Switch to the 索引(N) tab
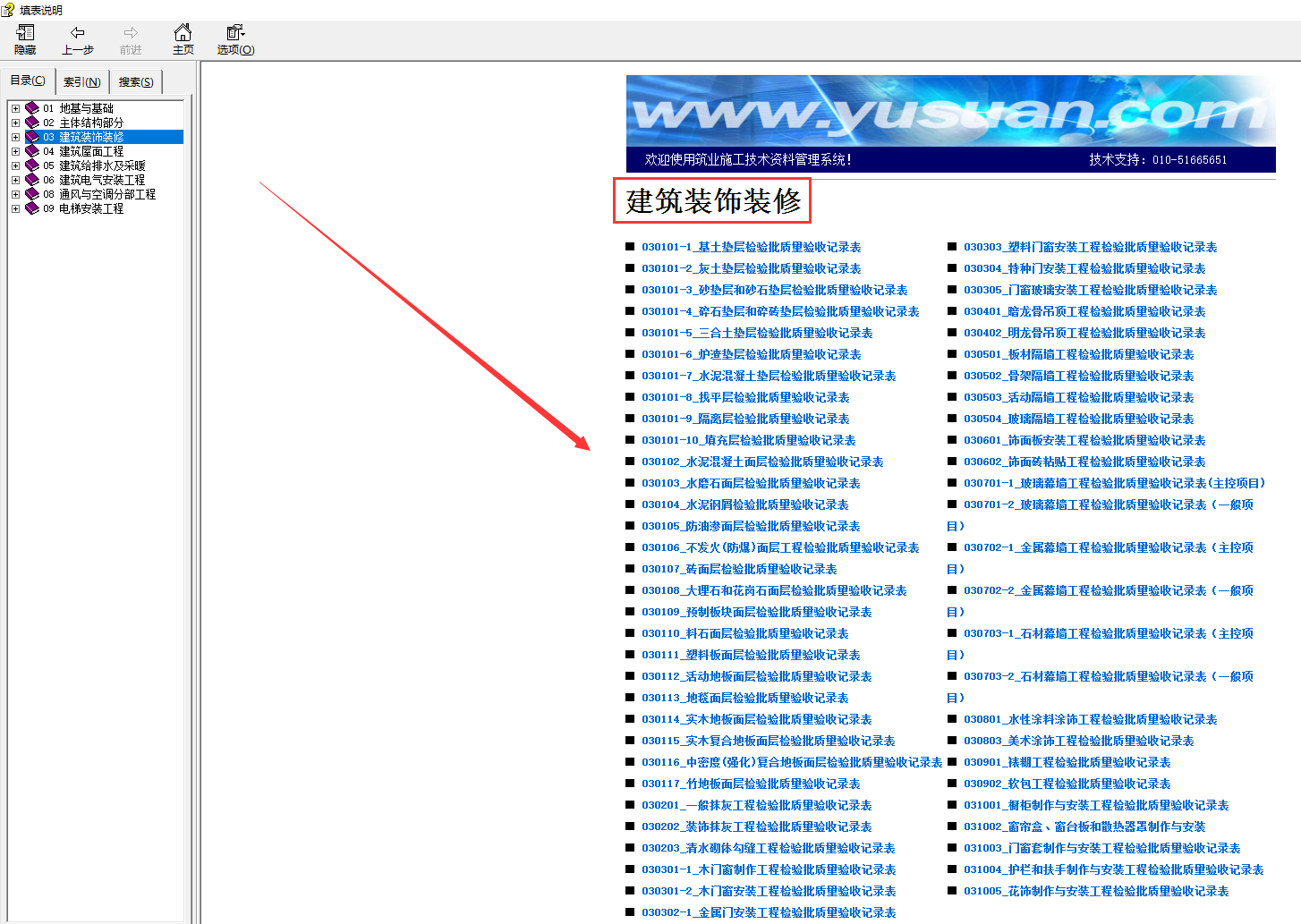 [x=82, y=81]
